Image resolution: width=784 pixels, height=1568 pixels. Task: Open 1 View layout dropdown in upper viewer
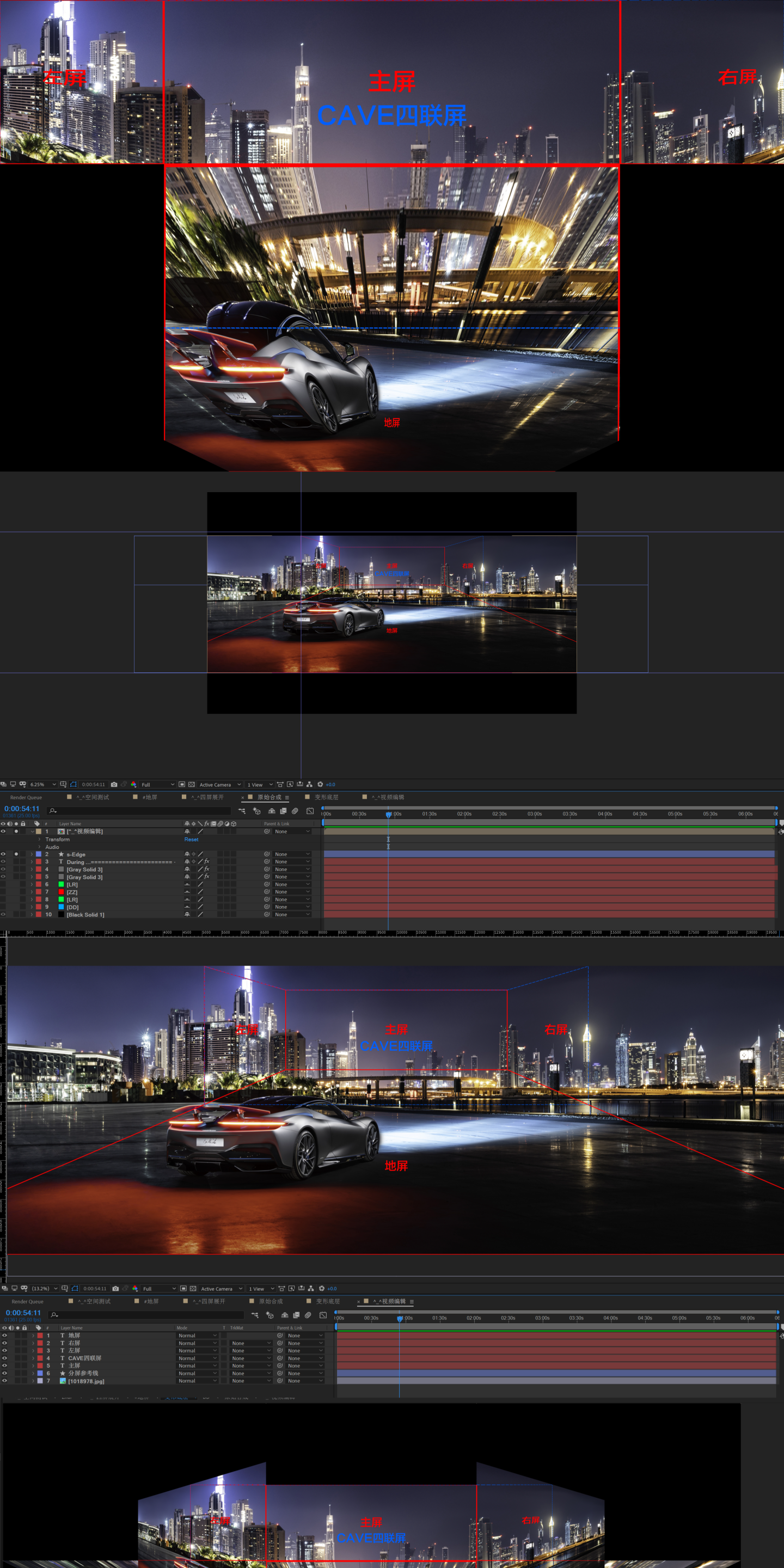click(260, 785)
